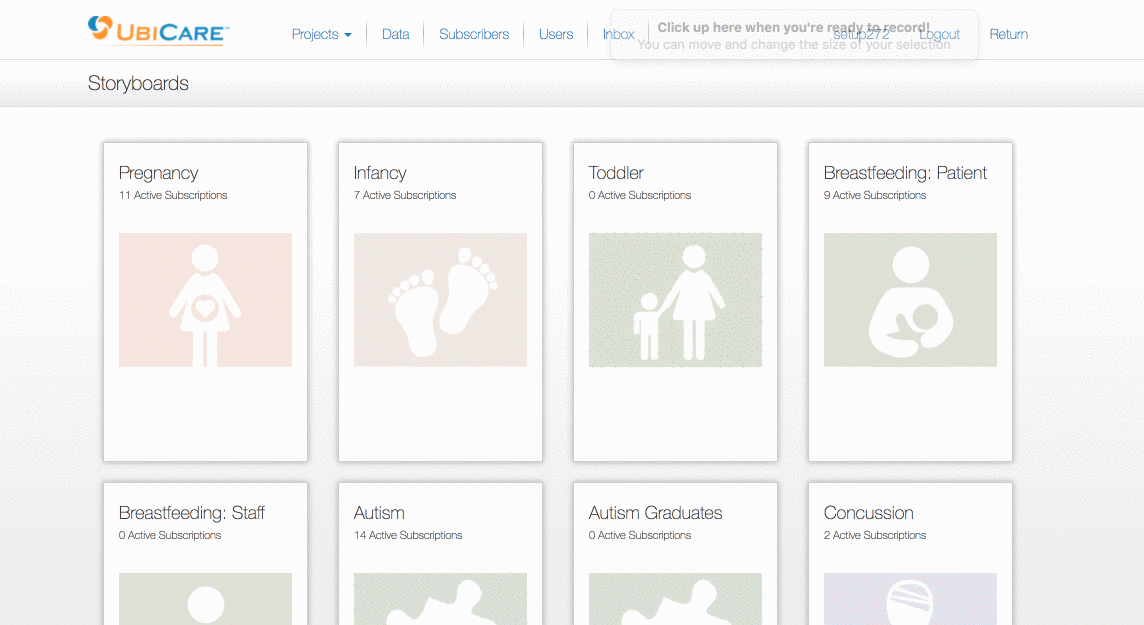Viewport: 1144px width, 625px height.
Task: Click the Autism card title
Action: tap(379, 513)
